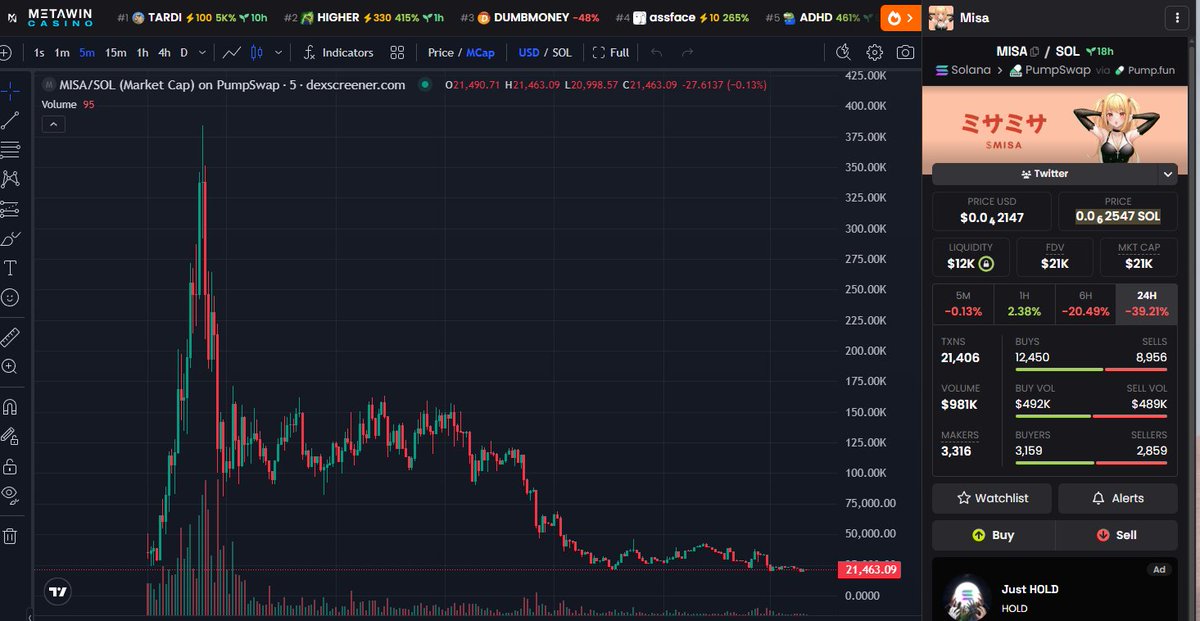Set chart denomination to USD

(528, 53)
